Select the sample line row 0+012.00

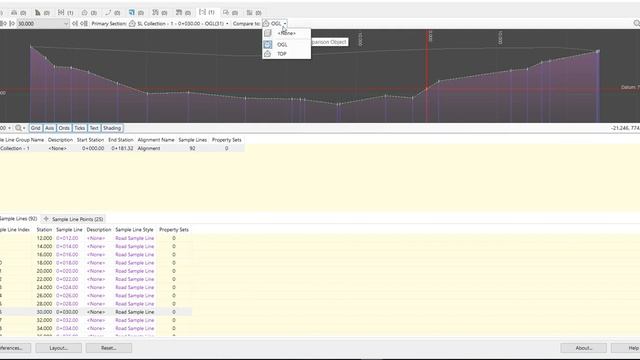point(96,238)
